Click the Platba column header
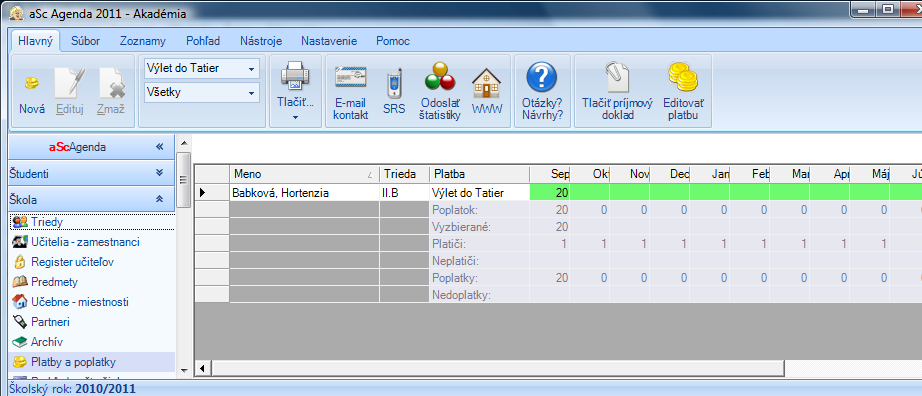Screen dimensions: 922x396 [479, 174]
